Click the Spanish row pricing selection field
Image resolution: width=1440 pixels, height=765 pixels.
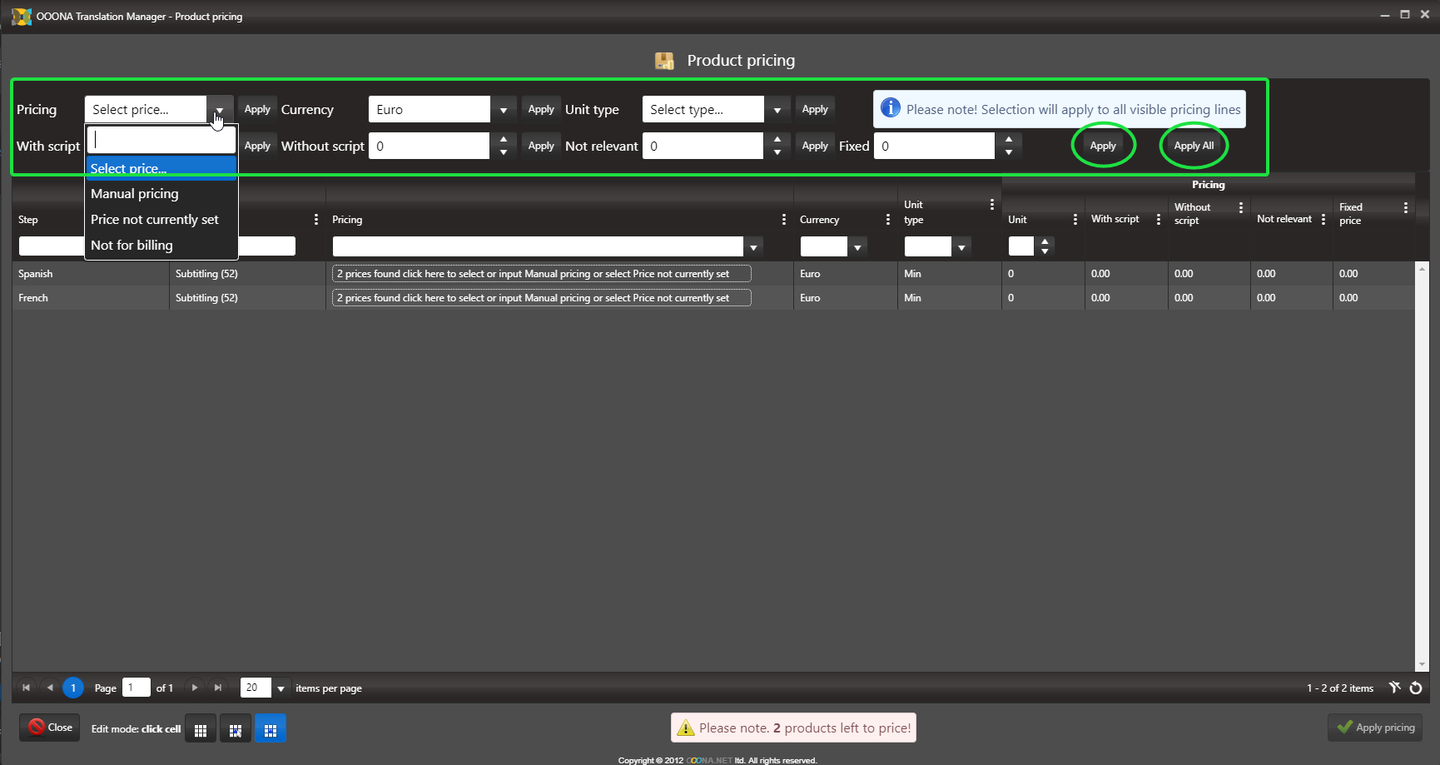point(541,274)
